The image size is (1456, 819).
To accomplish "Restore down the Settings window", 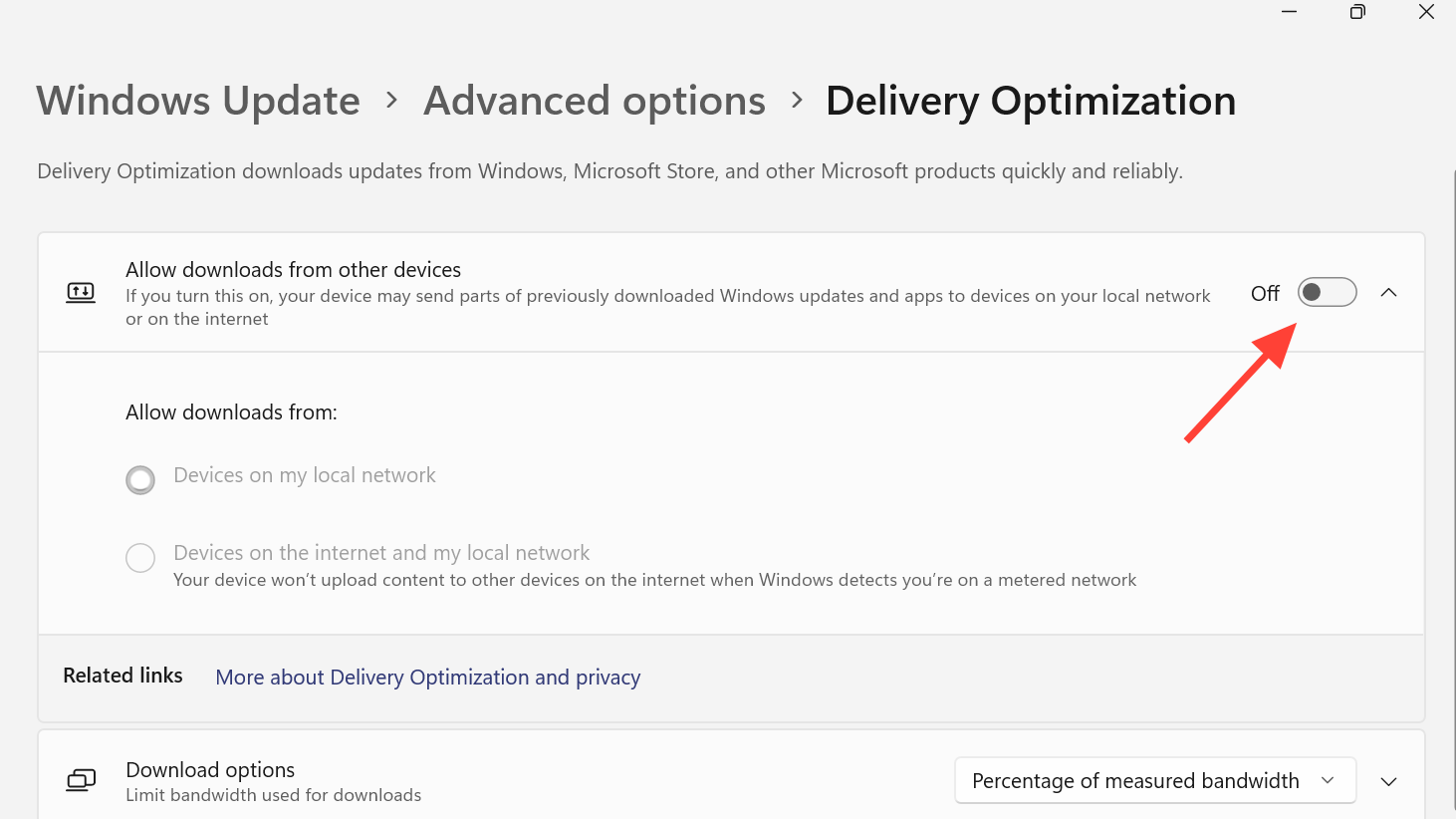I will point(1357,12).
